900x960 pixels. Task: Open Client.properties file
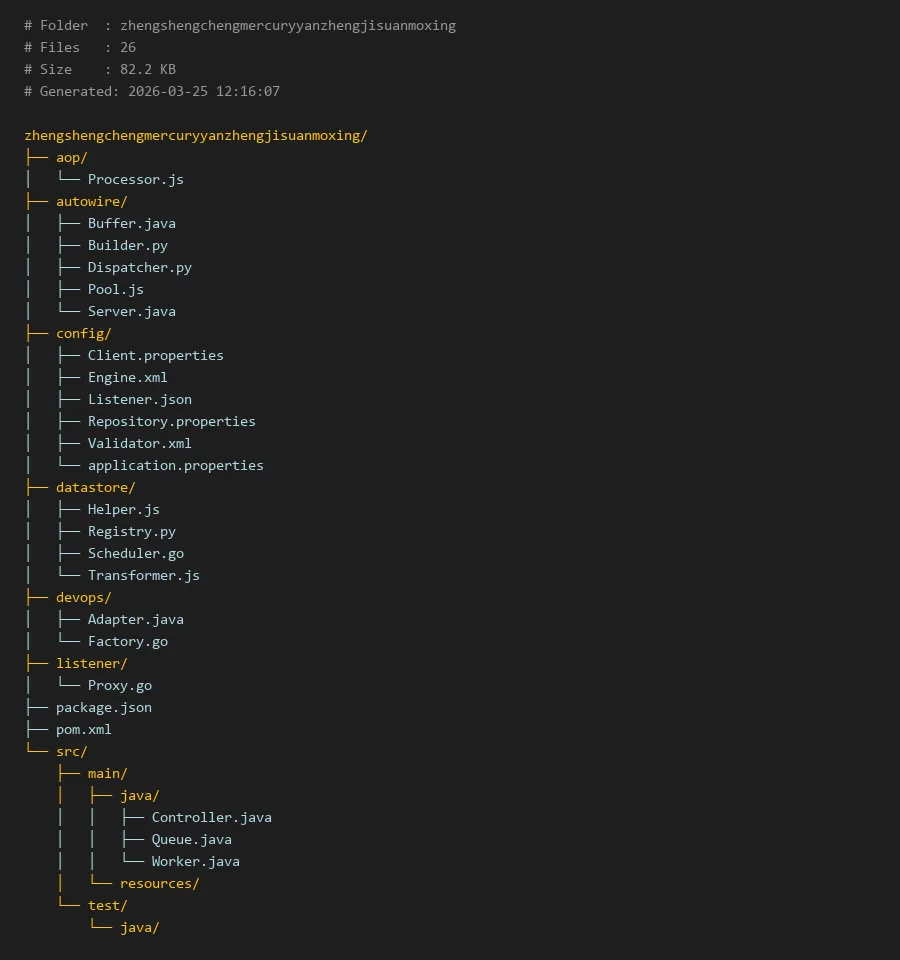(x=155, y=355)
